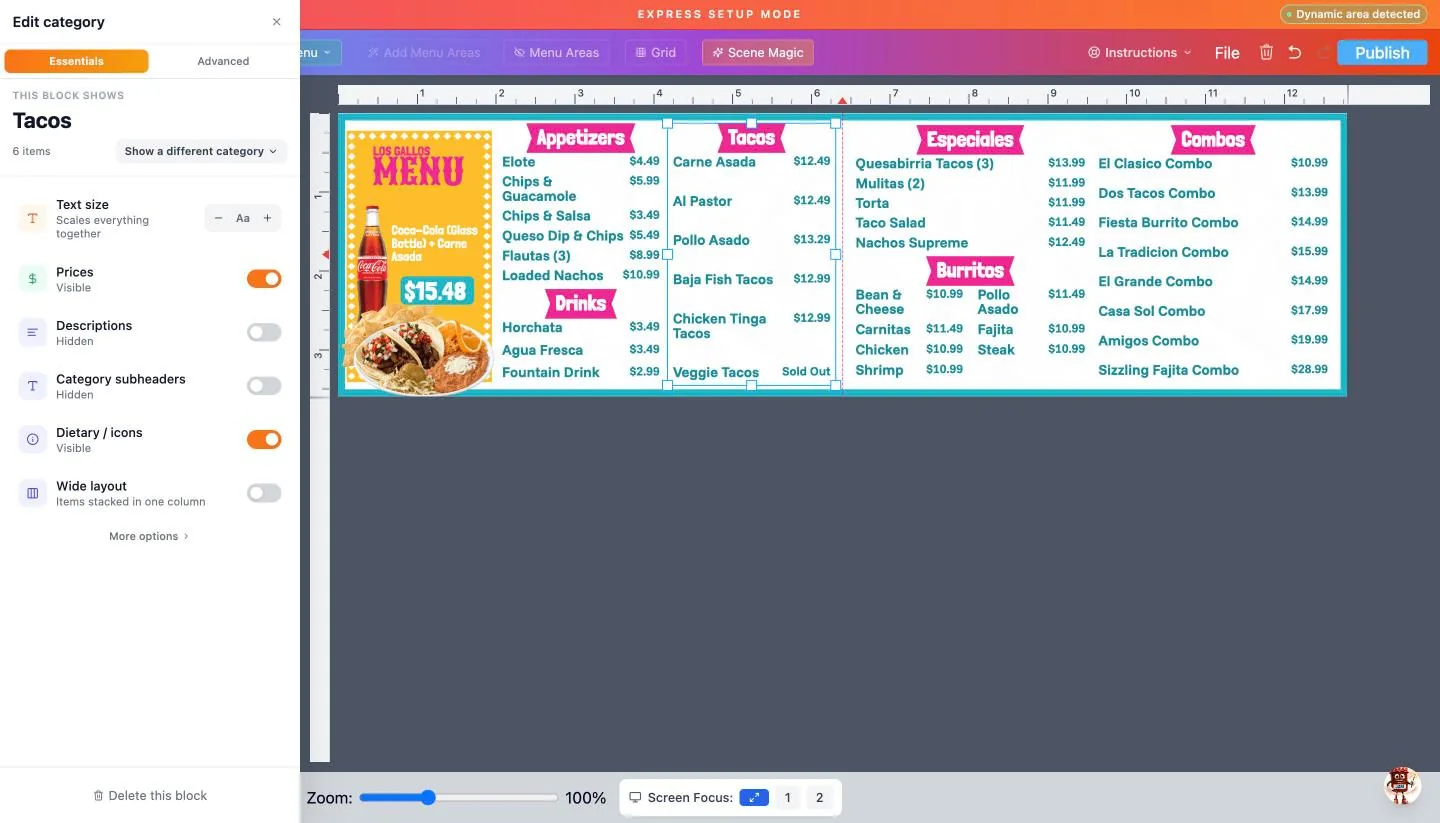
Task: Select the Especiales header on the menu canvas
Action: point(970,140)
